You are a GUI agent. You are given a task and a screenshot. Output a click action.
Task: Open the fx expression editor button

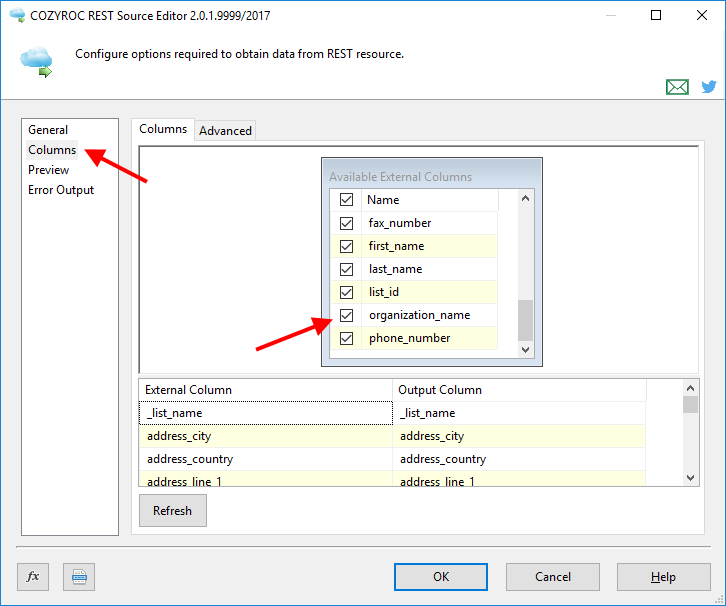coord(33,577)
